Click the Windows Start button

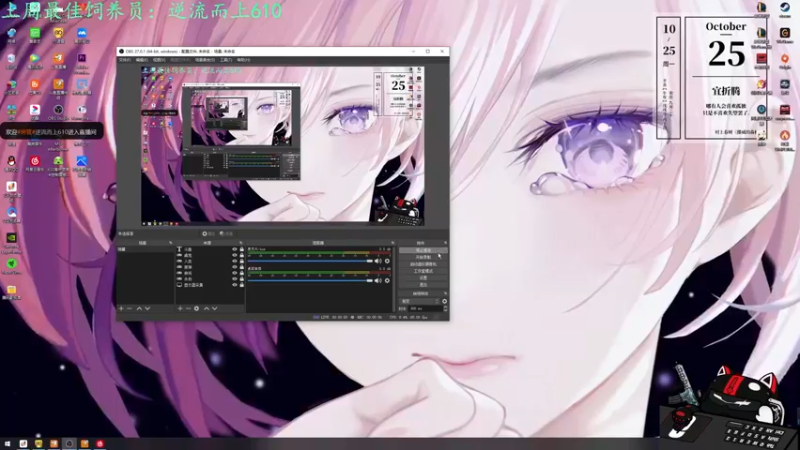(7, 444)
